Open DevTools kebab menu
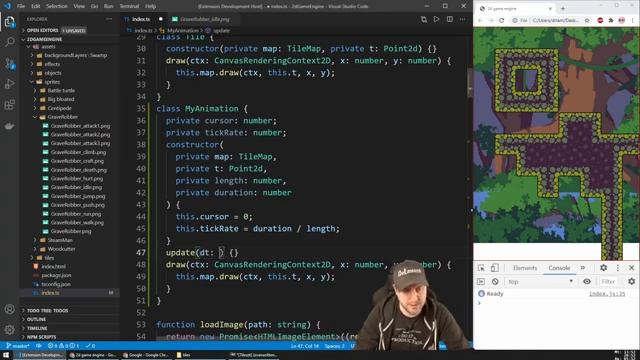640x360 pixels. [x=618, y=268]
